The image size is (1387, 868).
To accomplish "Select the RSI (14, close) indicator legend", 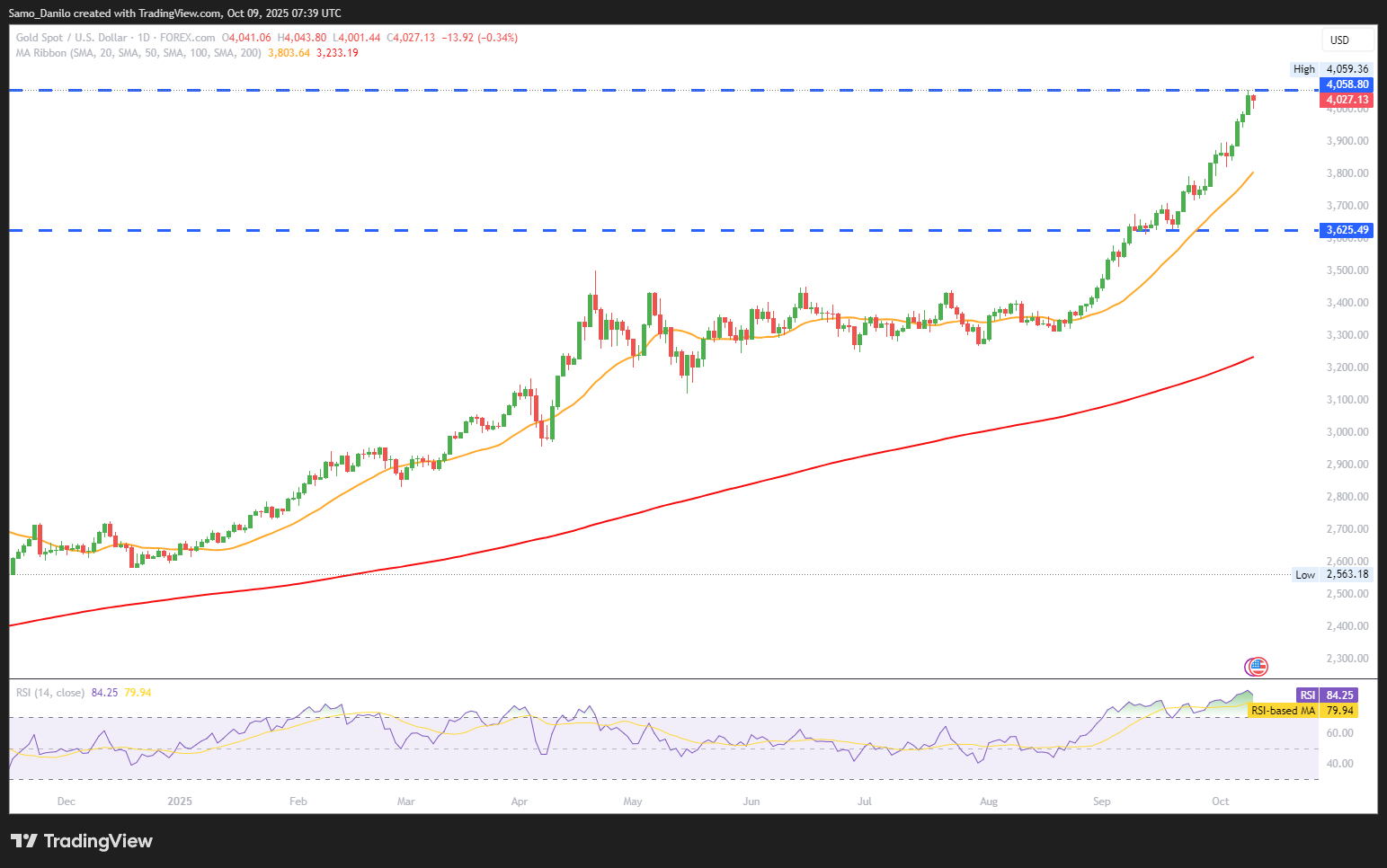I will pyautogui.click(x=50, y=693).
